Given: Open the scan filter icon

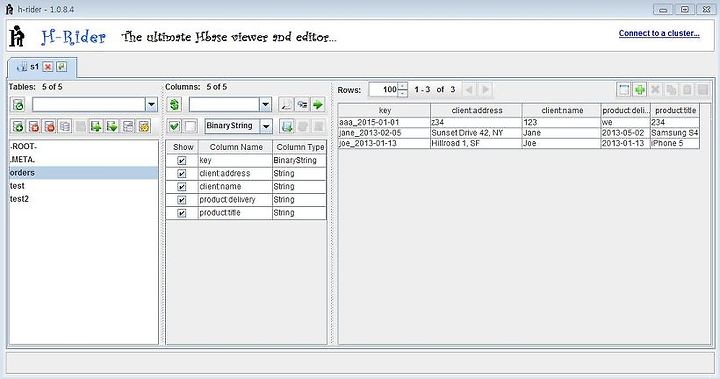Looking at the screenshot, I should 302,105.
